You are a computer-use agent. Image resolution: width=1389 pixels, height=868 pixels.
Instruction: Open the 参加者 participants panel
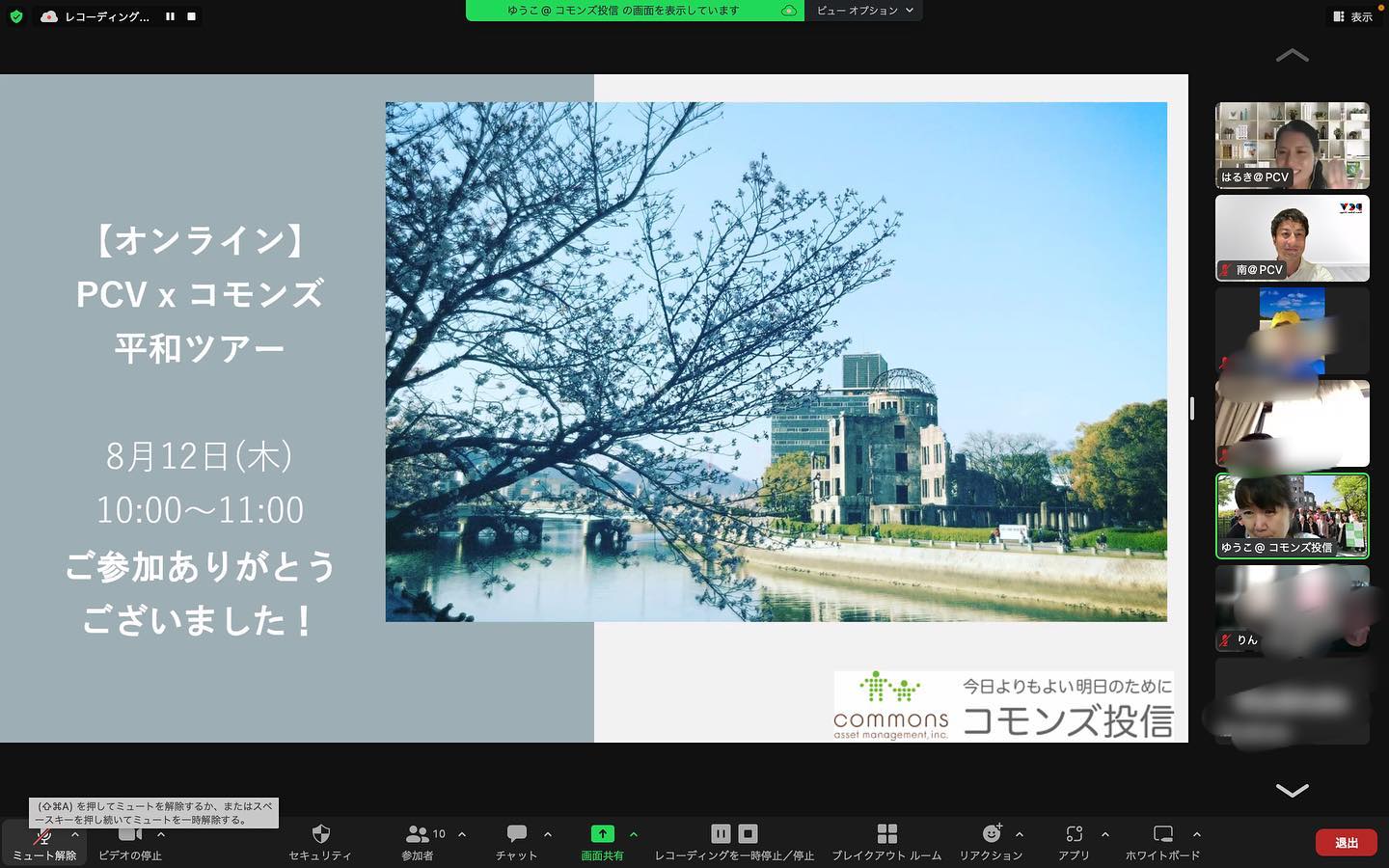(x=418, y=834)
